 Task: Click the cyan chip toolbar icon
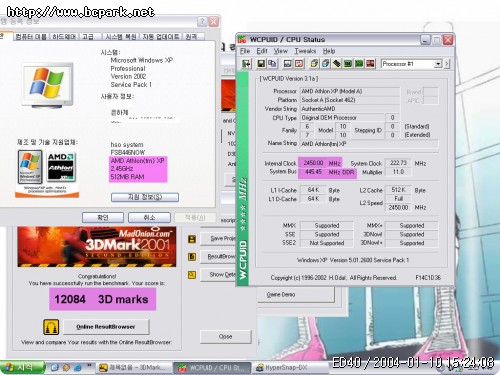[x=325, y=63]
